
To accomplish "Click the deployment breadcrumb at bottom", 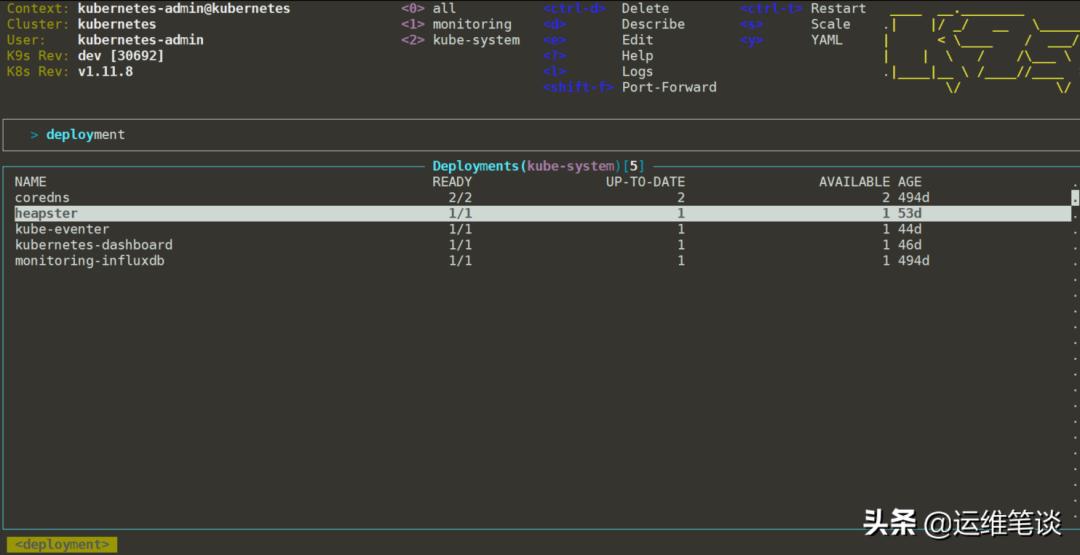I will point(62,545).
